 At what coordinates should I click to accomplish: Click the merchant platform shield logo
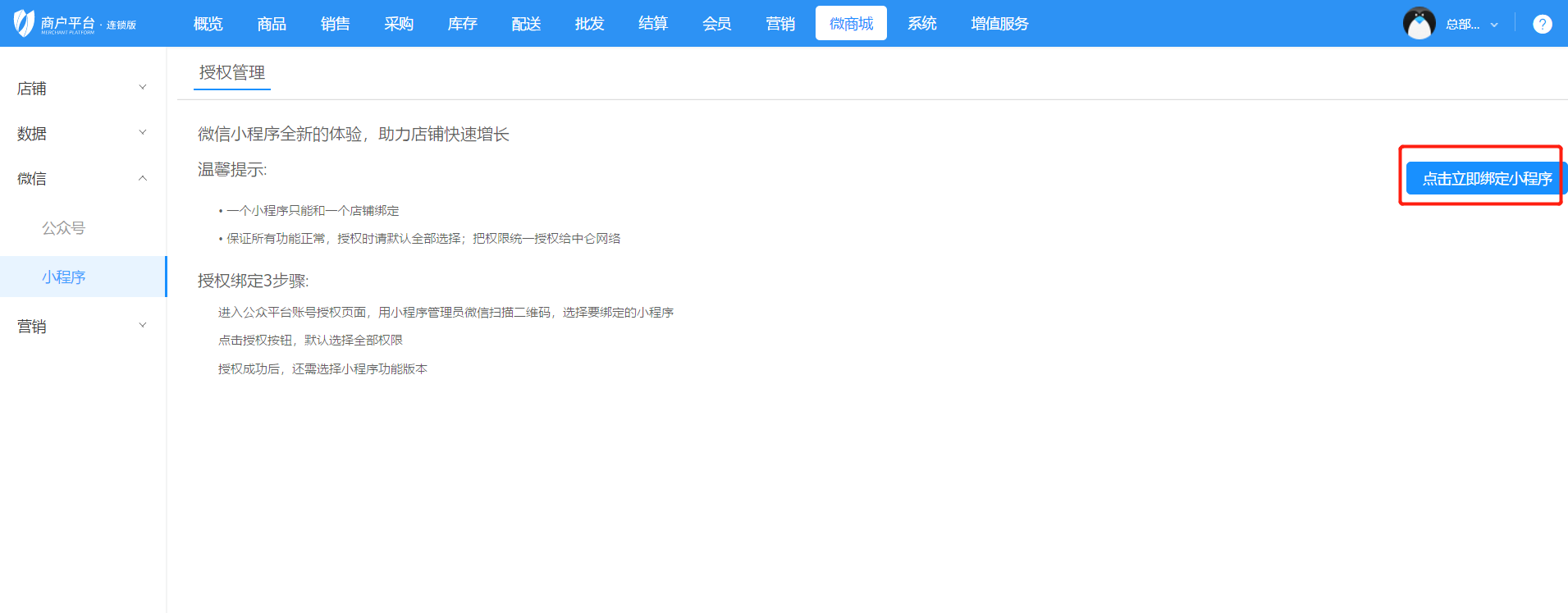pos(25,23)
